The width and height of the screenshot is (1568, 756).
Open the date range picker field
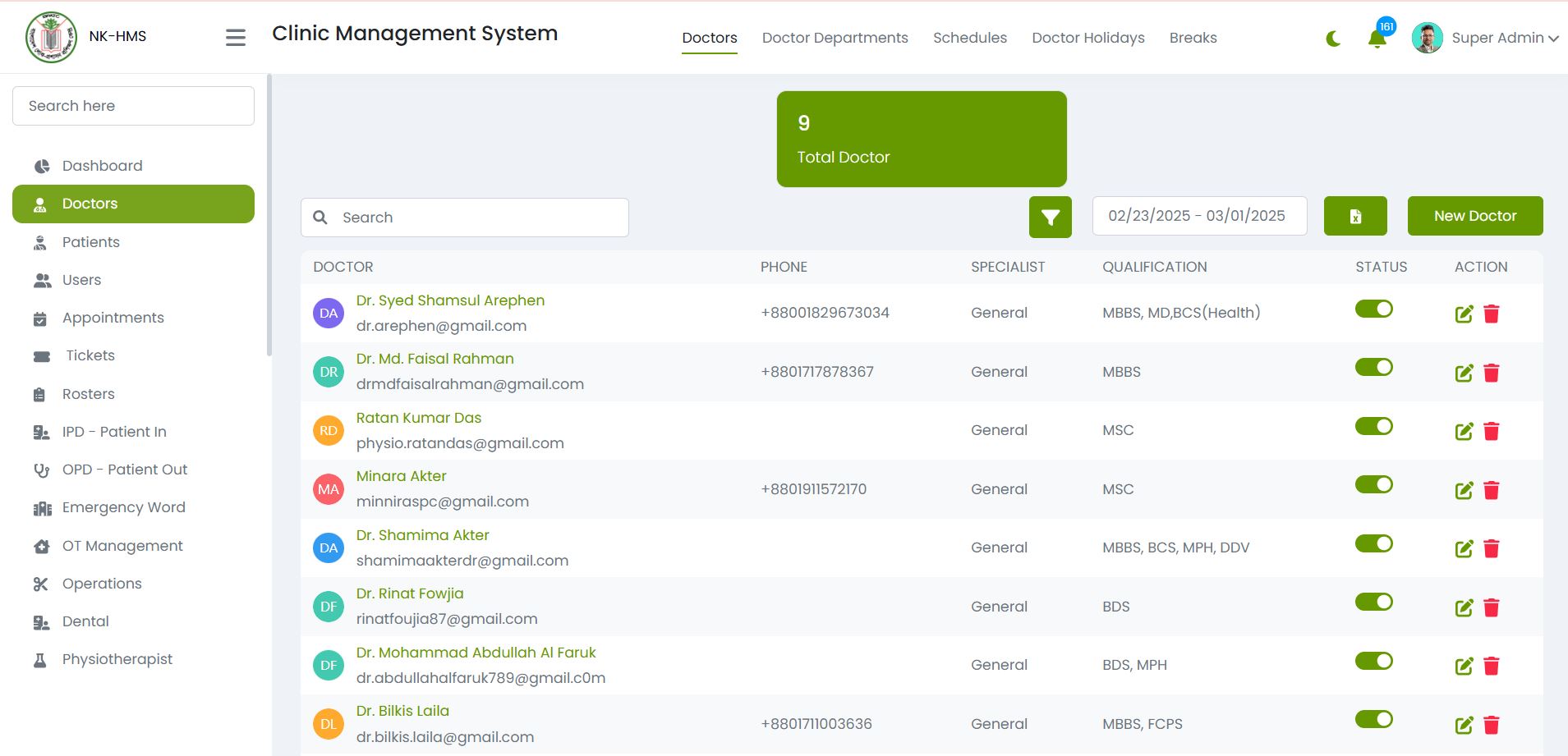coord(1199,216)
